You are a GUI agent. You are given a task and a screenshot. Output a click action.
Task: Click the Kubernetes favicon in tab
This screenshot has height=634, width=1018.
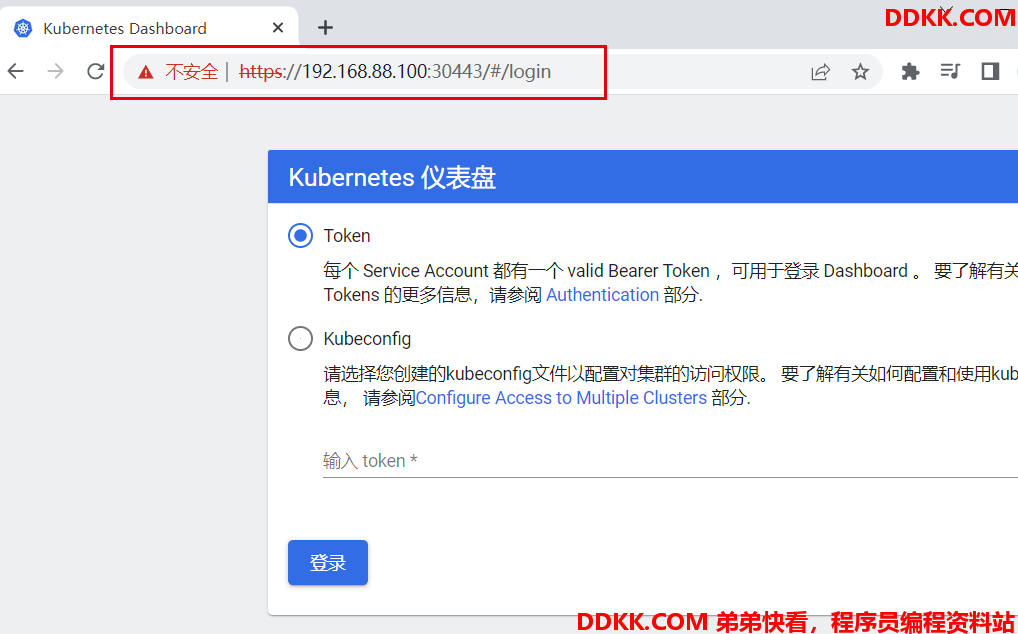[x=23, y=28]
